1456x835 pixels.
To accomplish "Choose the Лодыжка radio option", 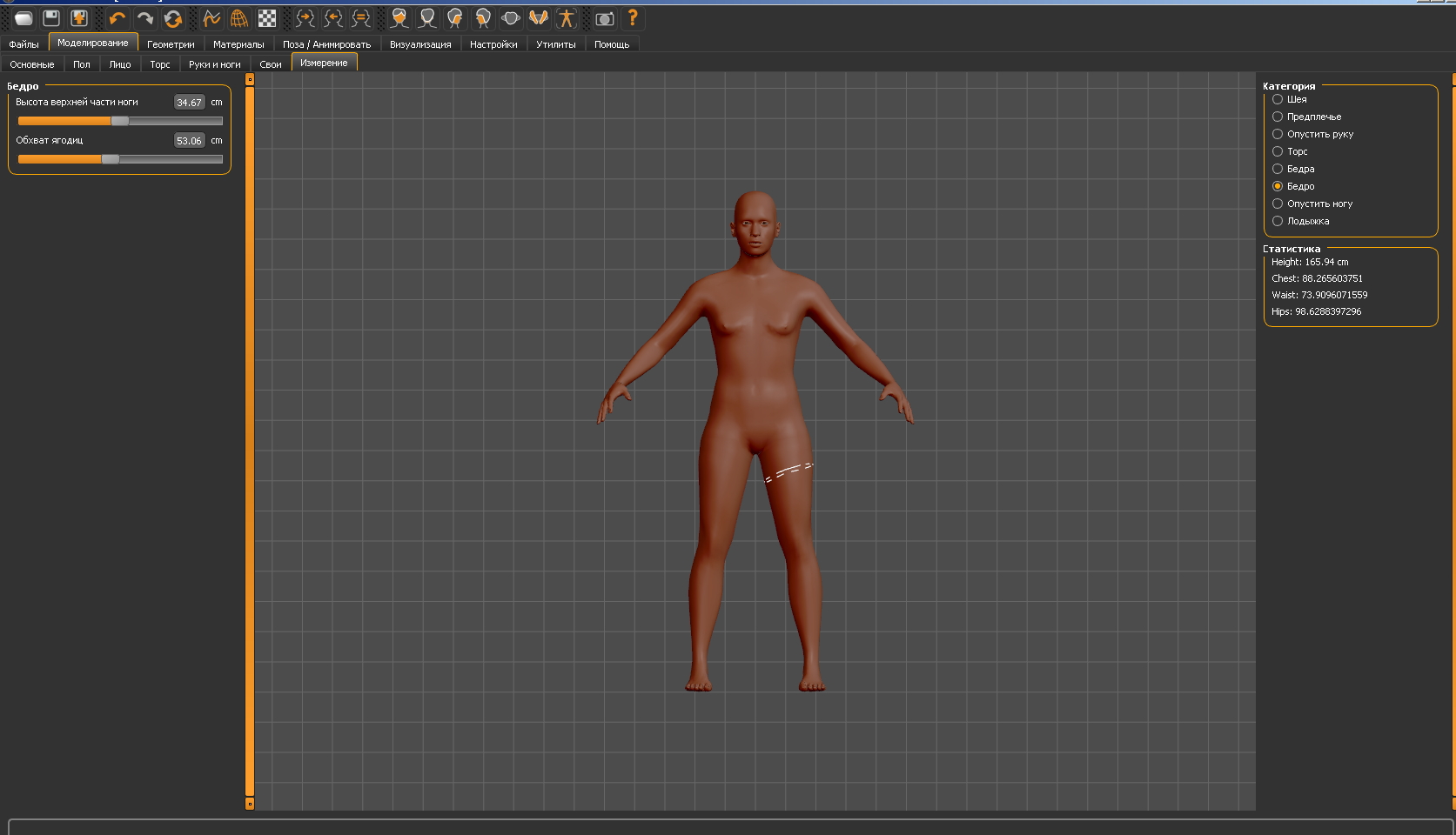I will pyautogui.click(x=1278, y=221).
